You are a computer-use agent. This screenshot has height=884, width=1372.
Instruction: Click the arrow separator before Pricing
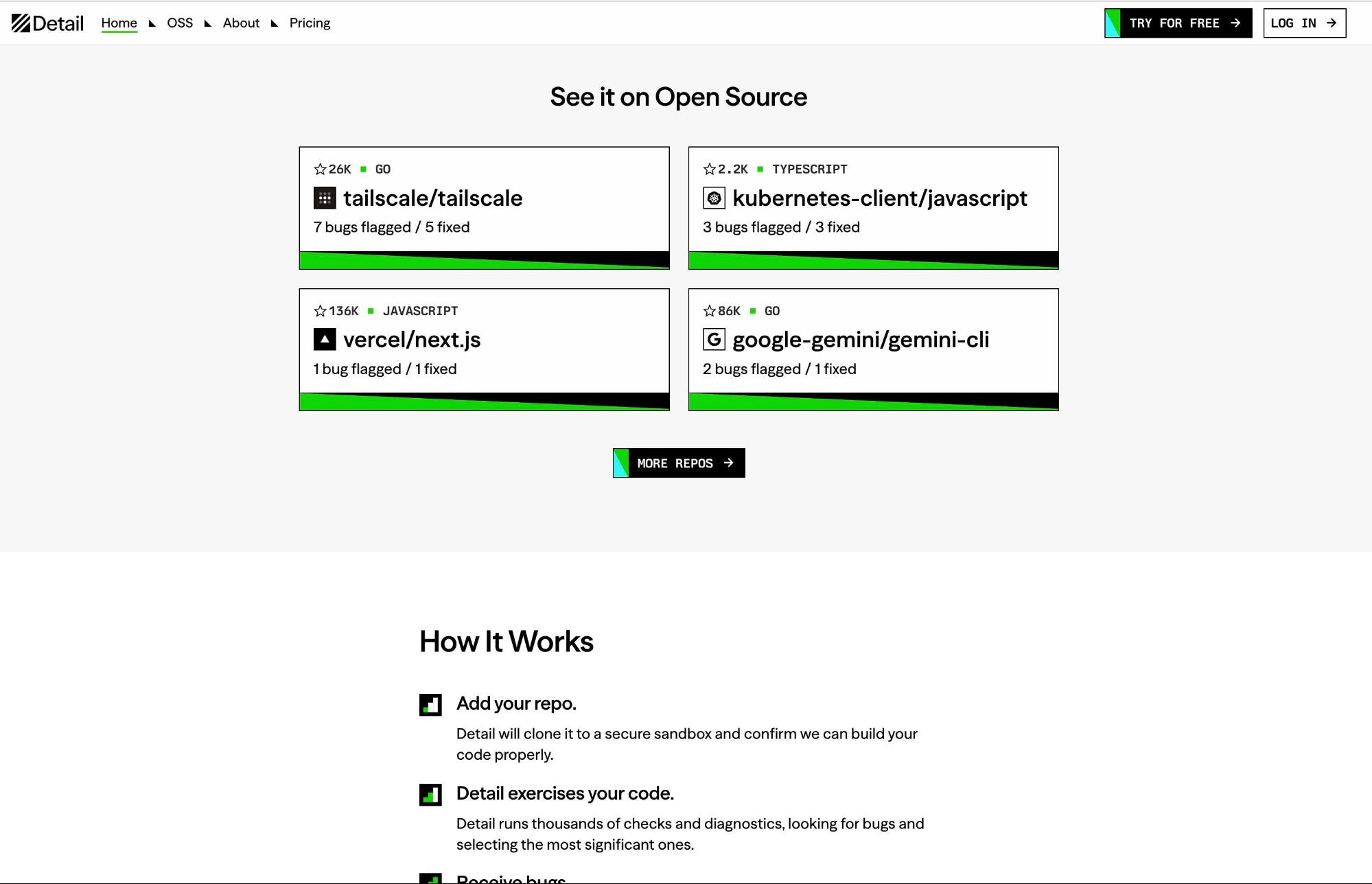pos(275,23)
